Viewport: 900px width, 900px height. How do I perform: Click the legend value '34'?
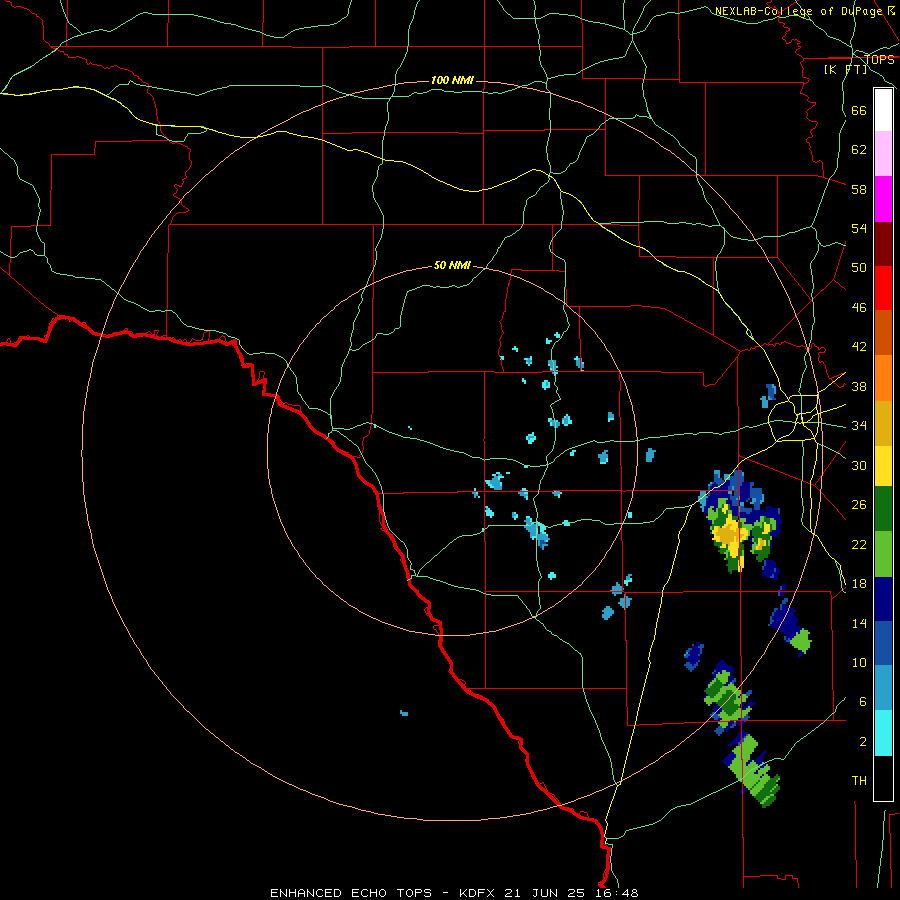click(859, 426)
